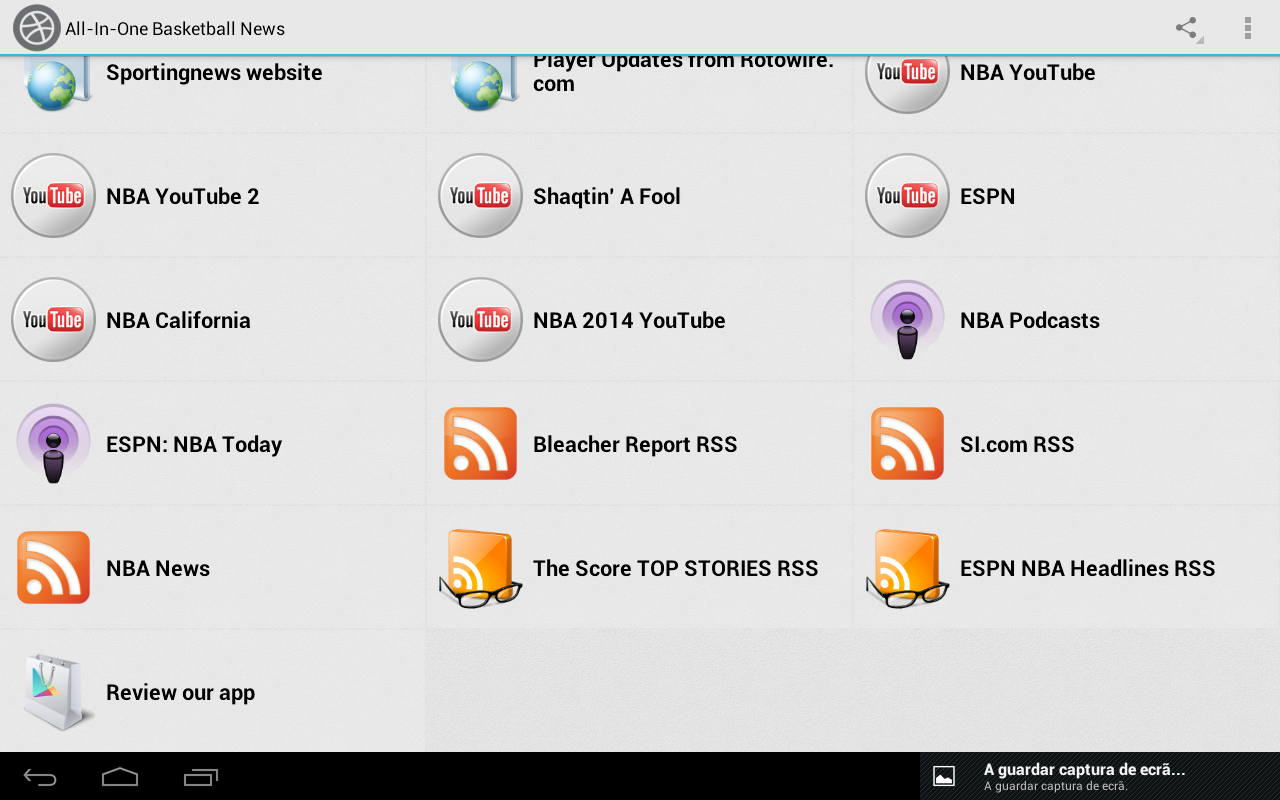Open the overflow three-dots menu
This screenshot has width=1280, height=800.
point(1247,28)
